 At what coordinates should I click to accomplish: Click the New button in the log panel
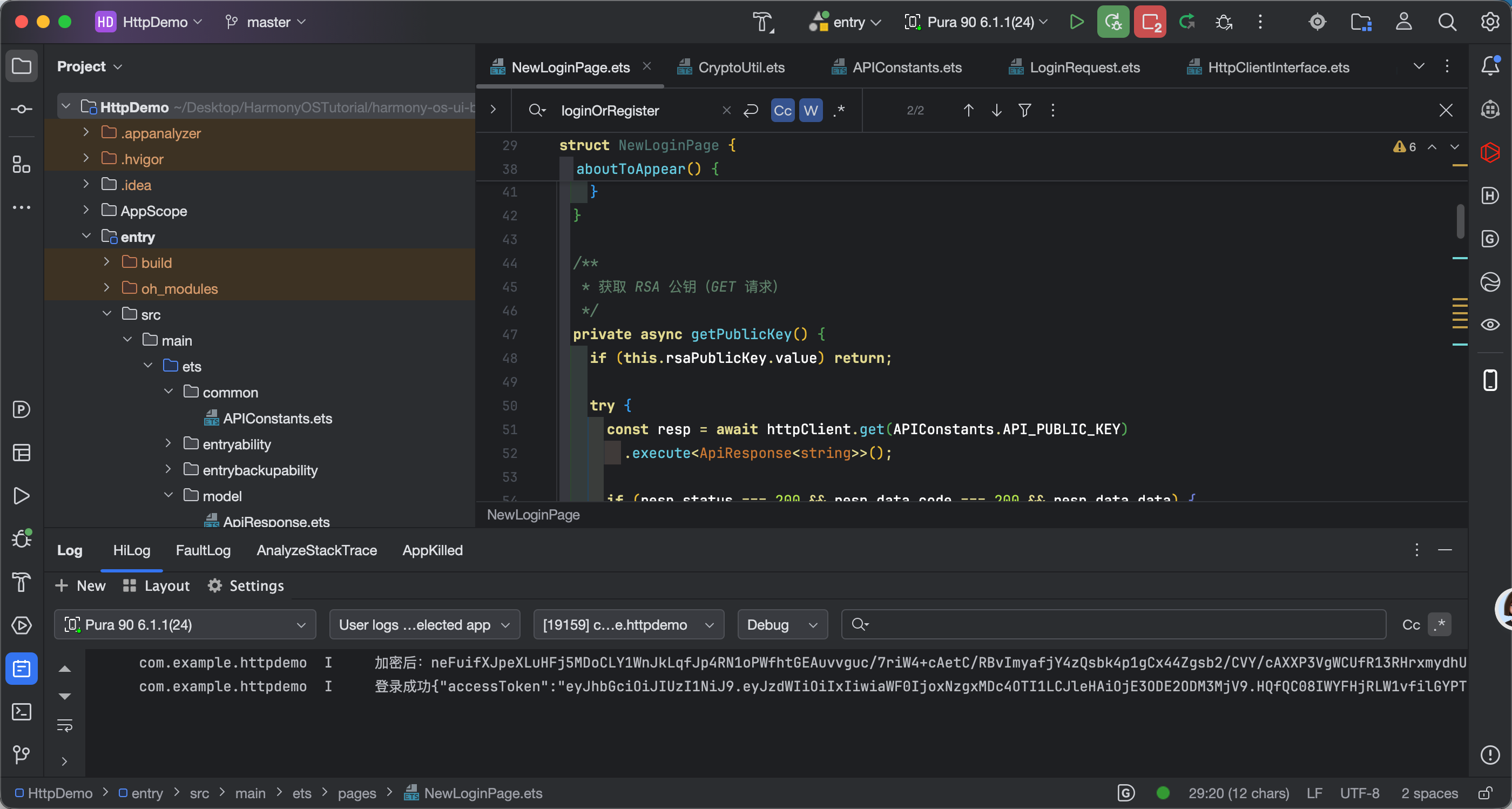click(80, 585)
